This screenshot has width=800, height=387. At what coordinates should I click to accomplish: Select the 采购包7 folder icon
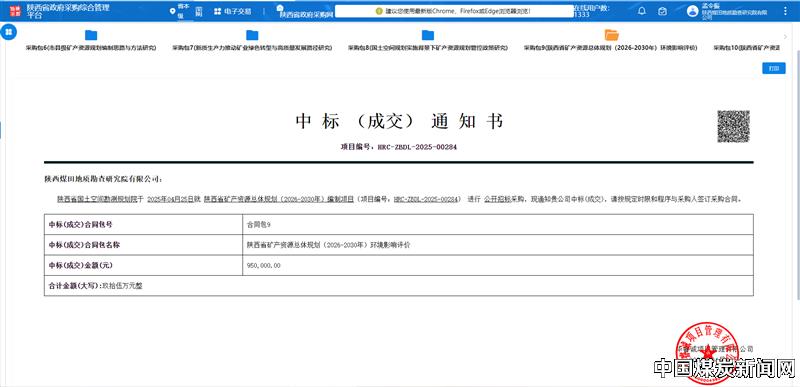click(x=252, y=35)
